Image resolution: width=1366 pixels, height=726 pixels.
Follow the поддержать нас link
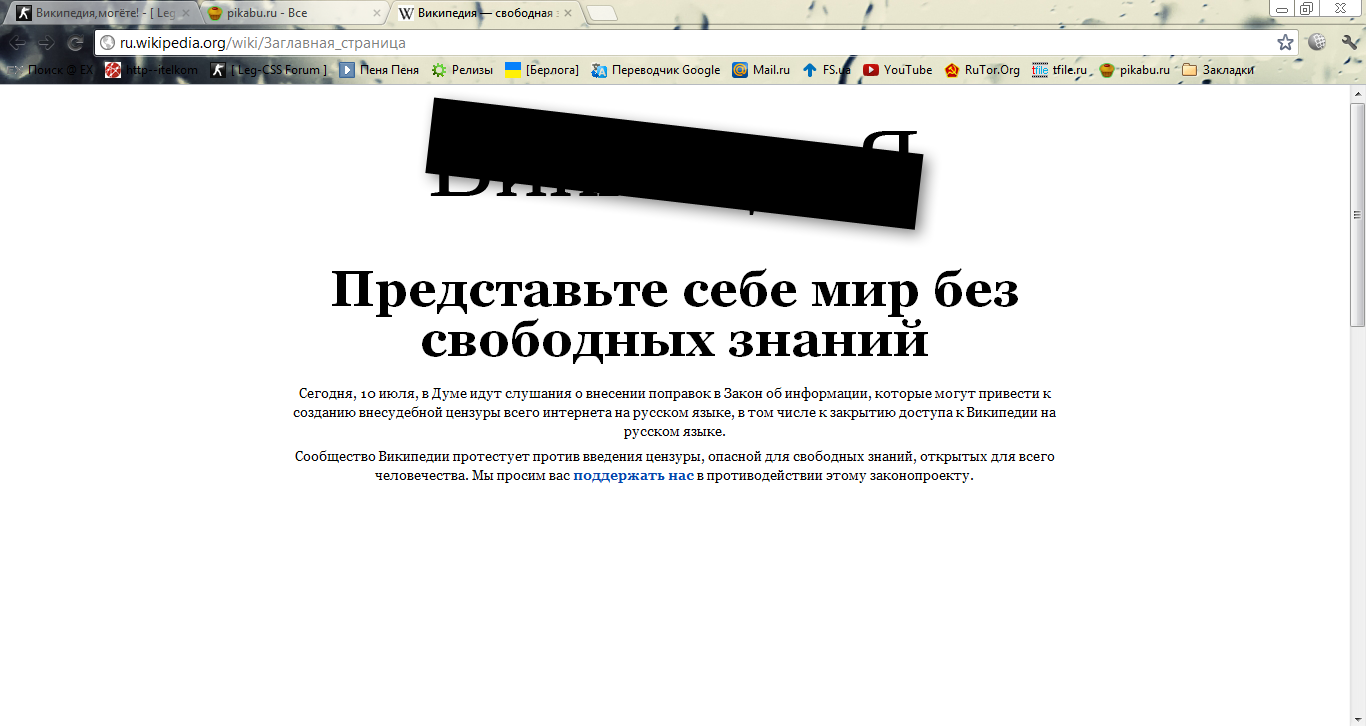click(633, 476)
